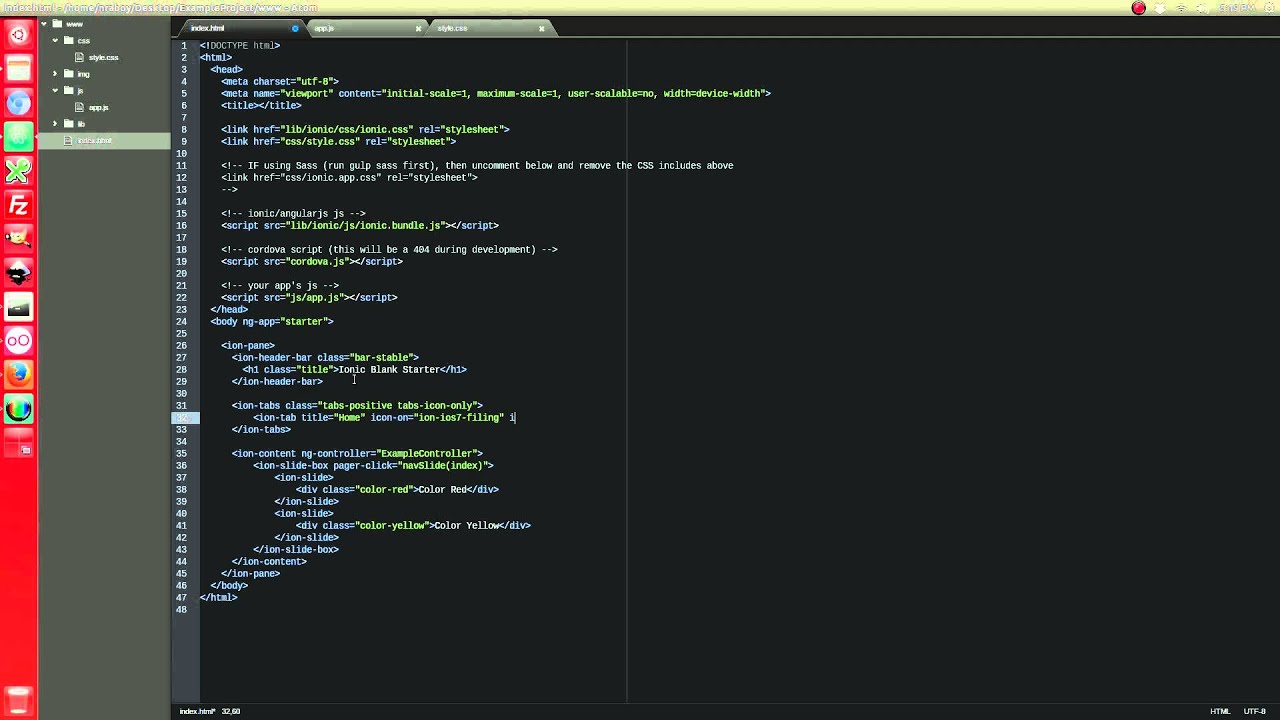
Task: Launch Firefox from the dock
Action: 18,375
